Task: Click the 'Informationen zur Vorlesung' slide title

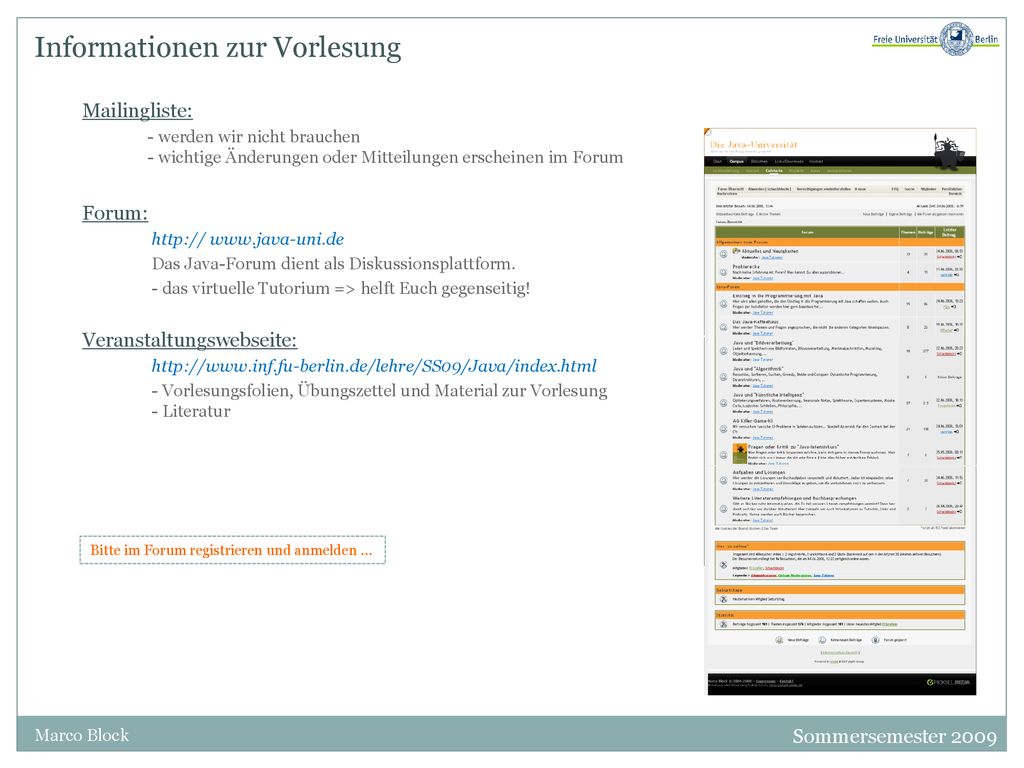Action: point(218,48)
